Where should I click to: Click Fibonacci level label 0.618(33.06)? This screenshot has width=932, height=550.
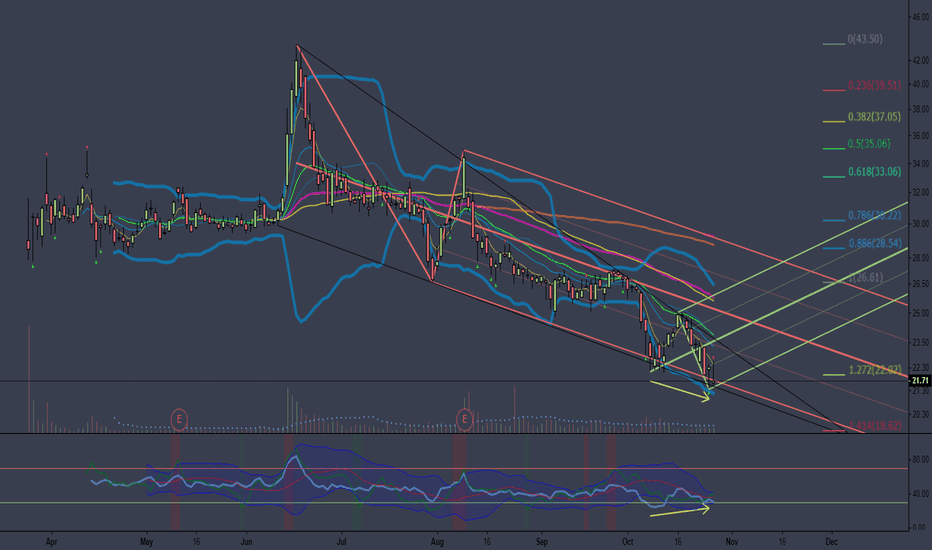pos(874,172)
